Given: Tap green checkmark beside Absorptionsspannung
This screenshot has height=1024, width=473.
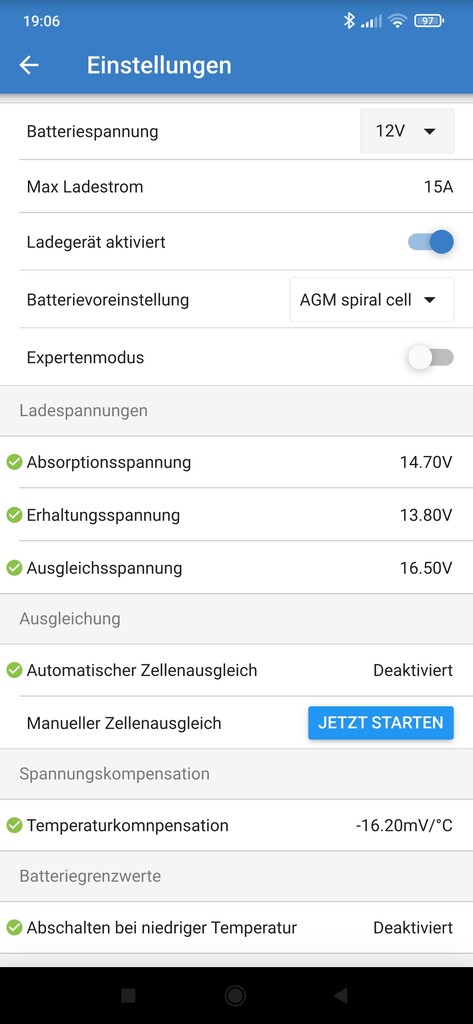Looking at the screenshot, I should [14, 462].
